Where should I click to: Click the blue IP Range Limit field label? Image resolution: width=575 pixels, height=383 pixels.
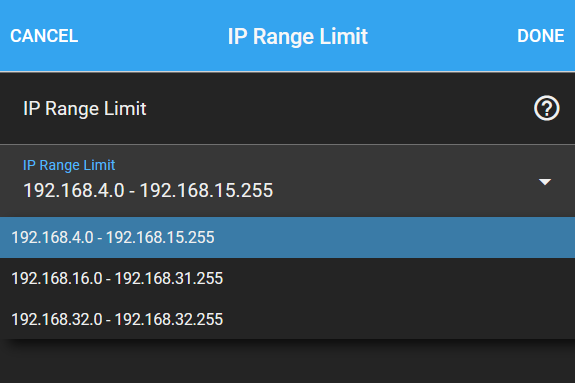coord(69,165)
